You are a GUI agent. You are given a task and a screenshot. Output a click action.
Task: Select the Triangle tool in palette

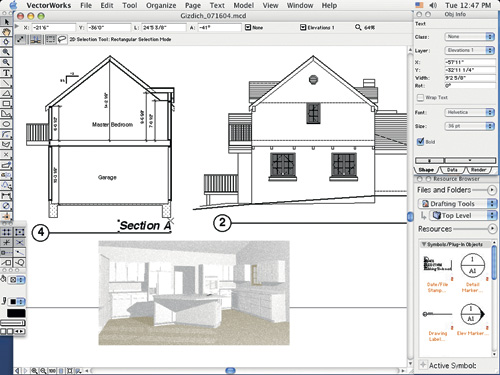tap(6, 93)
